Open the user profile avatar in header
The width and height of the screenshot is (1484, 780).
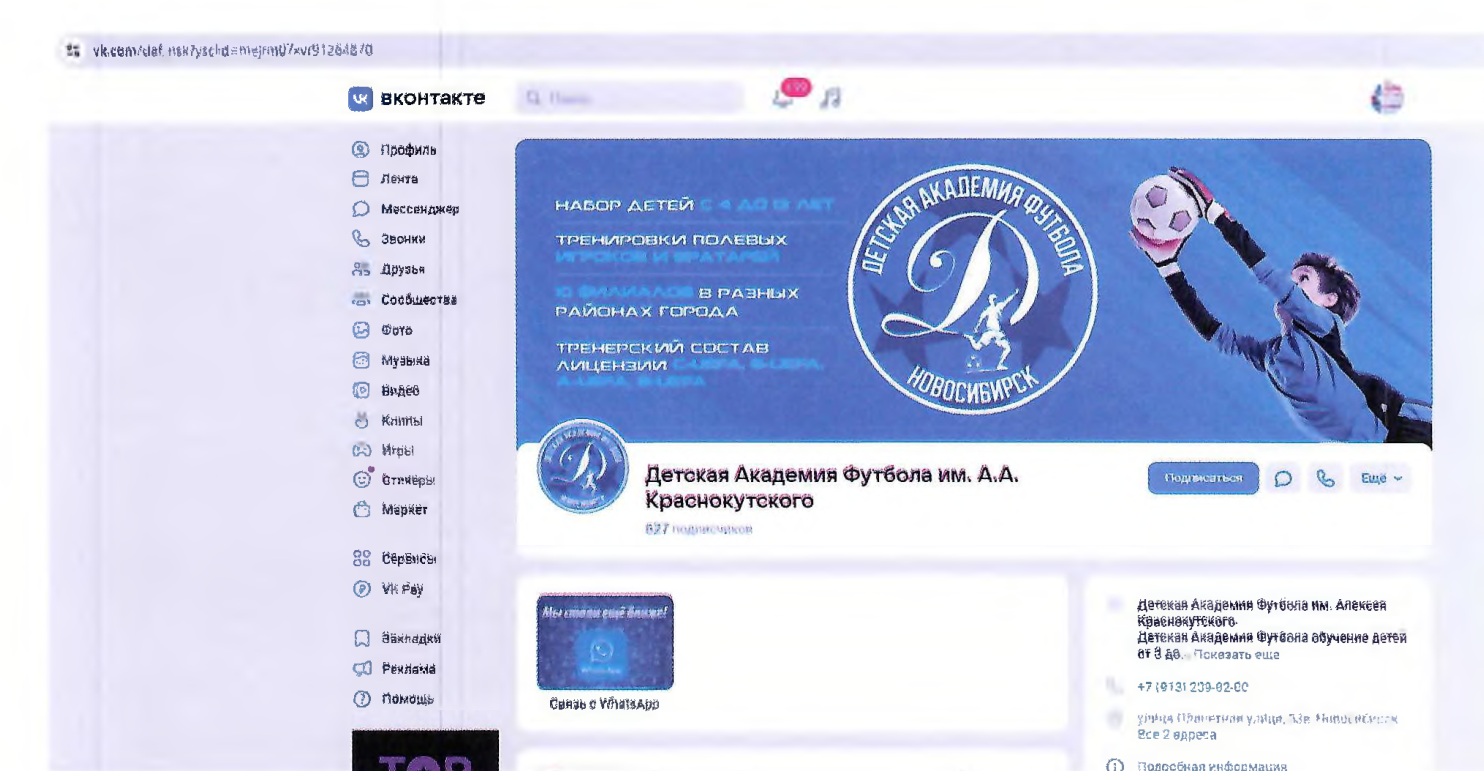(1389, 97)
